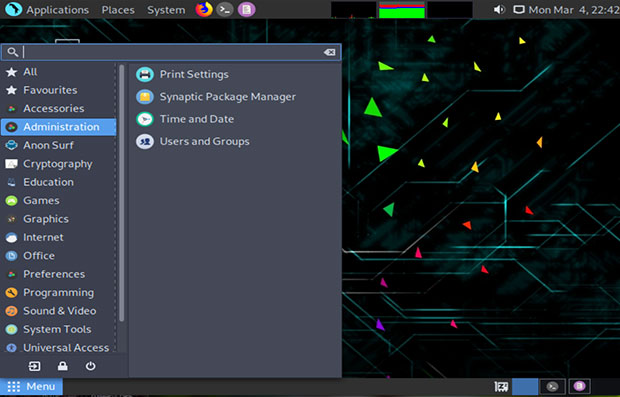620x397 pixels.
Task: Click the Office category icon
Action: tap(11, 255)
